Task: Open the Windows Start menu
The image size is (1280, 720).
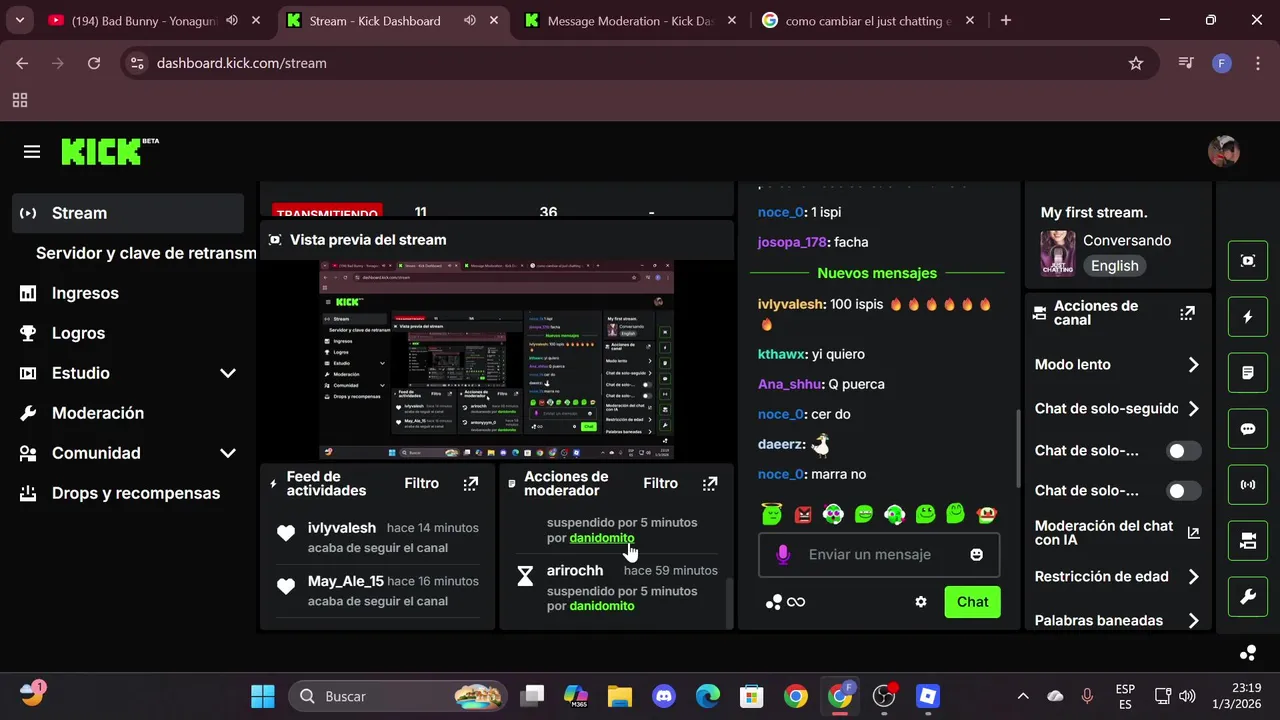Action: tap(263, 696)
